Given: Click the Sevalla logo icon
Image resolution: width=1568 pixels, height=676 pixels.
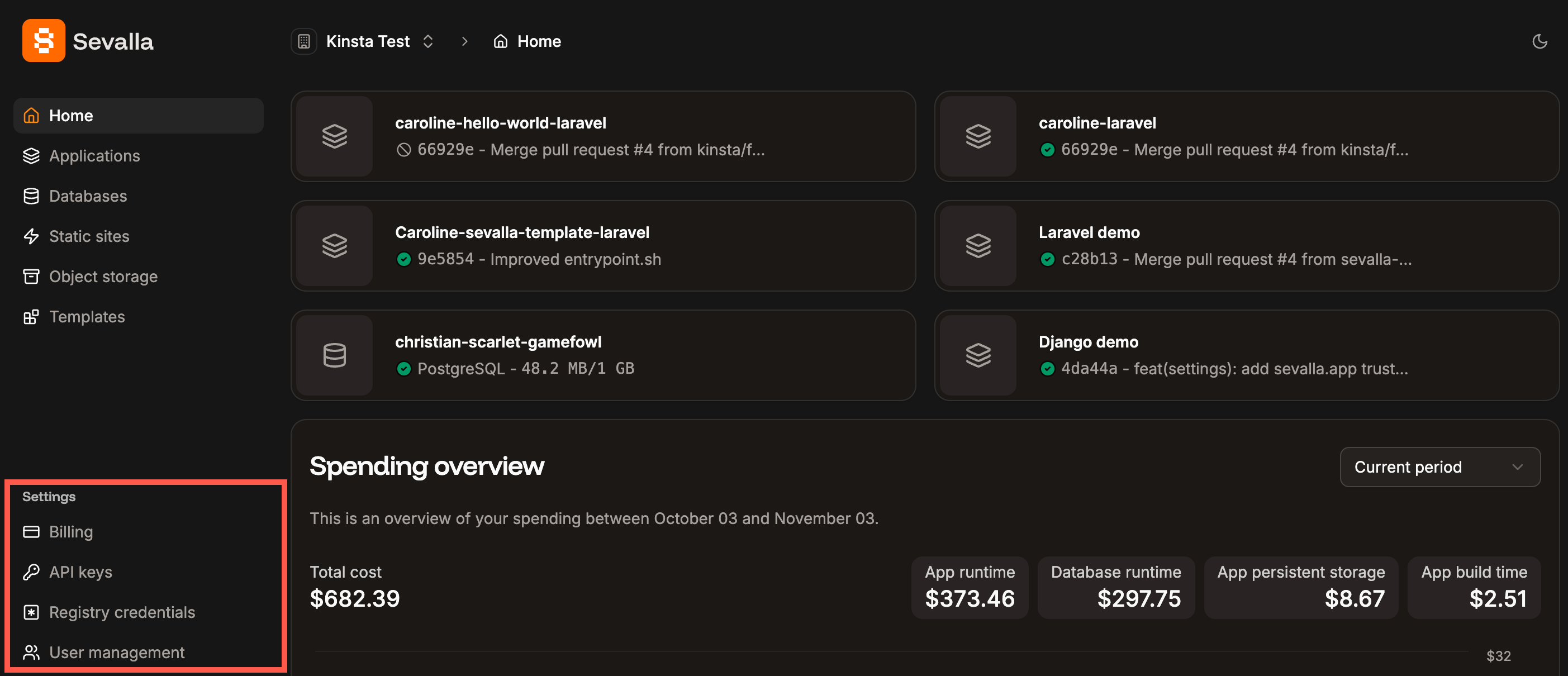Looking at the screenshot, I should point(43,40).
